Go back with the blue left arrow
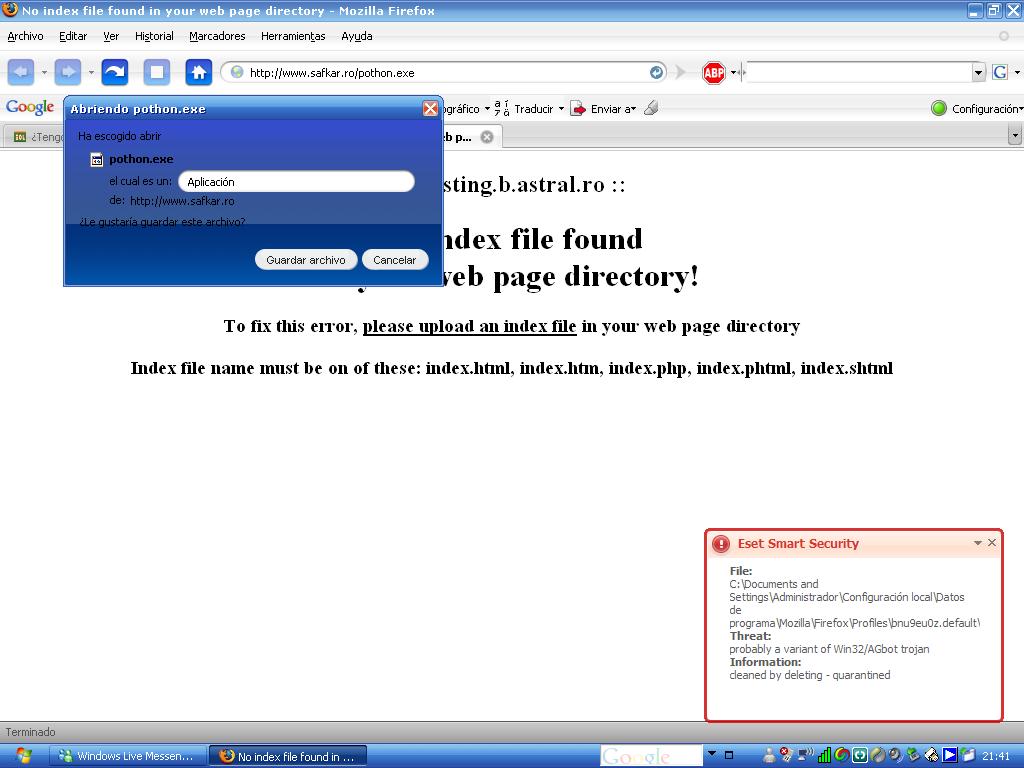Image resolution: width=1024 pixels, height=768 pixels. (20, 72)
